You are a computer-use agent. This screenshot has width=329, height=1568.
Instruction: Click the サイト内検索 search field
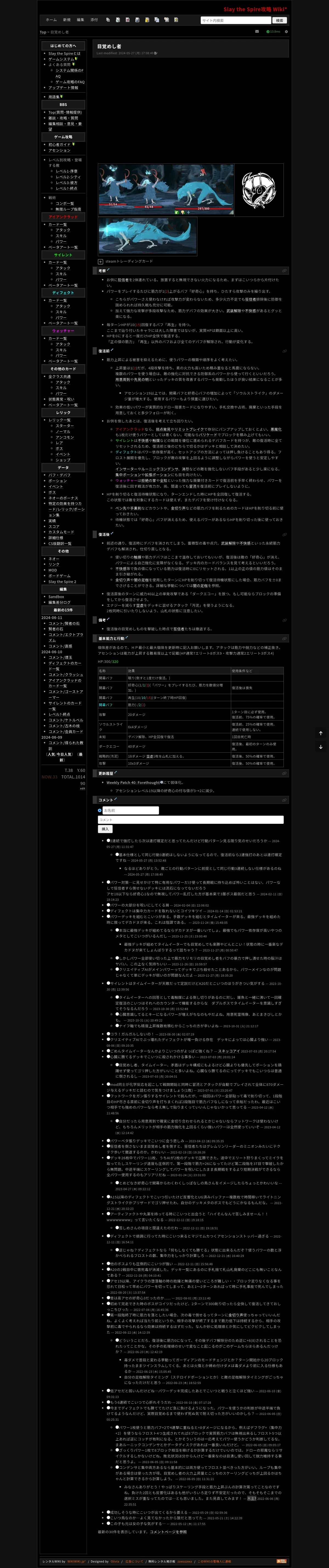tap(236, 20)
